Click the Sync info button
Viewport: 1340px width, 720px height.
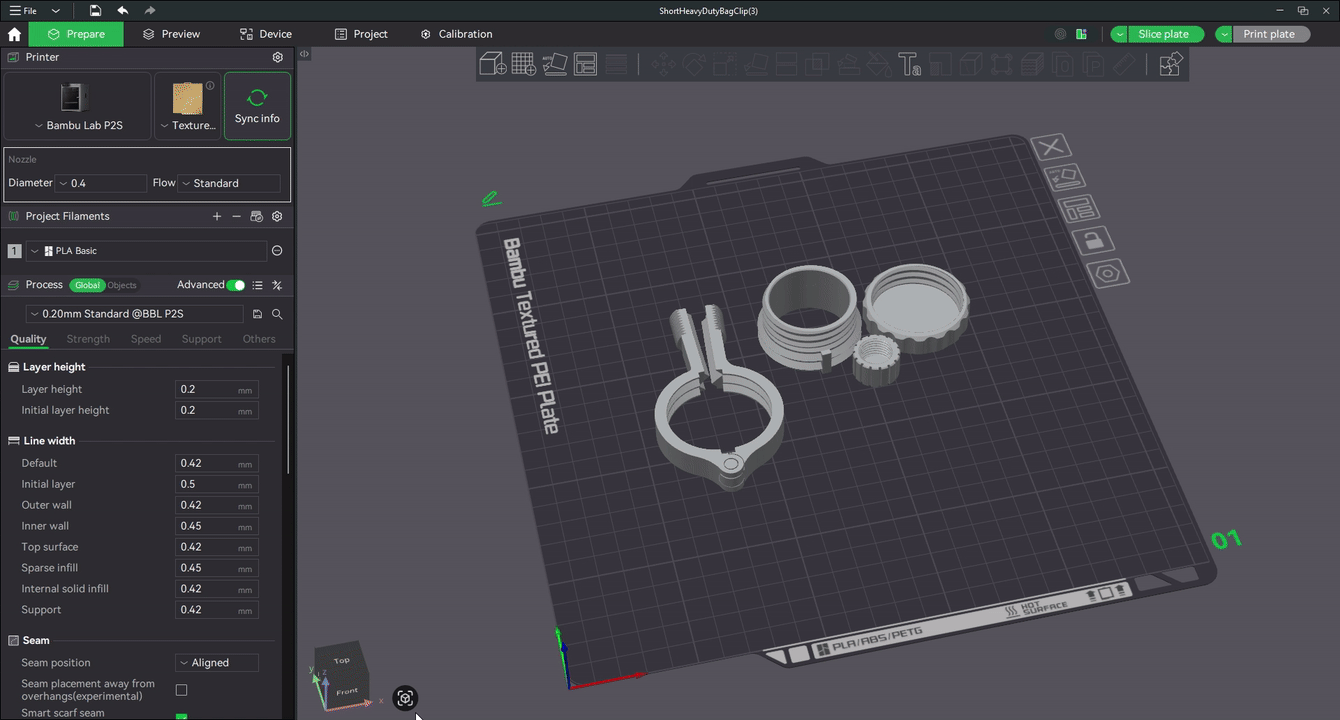tap(256, 105)
